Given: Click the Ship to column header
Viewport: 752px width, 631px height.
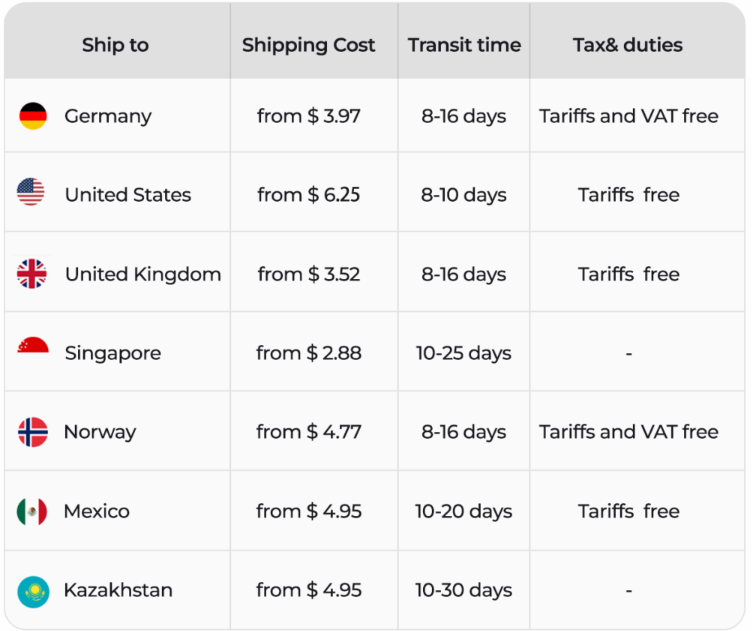Looking at the screenshot, I should (x=115, y=45).
